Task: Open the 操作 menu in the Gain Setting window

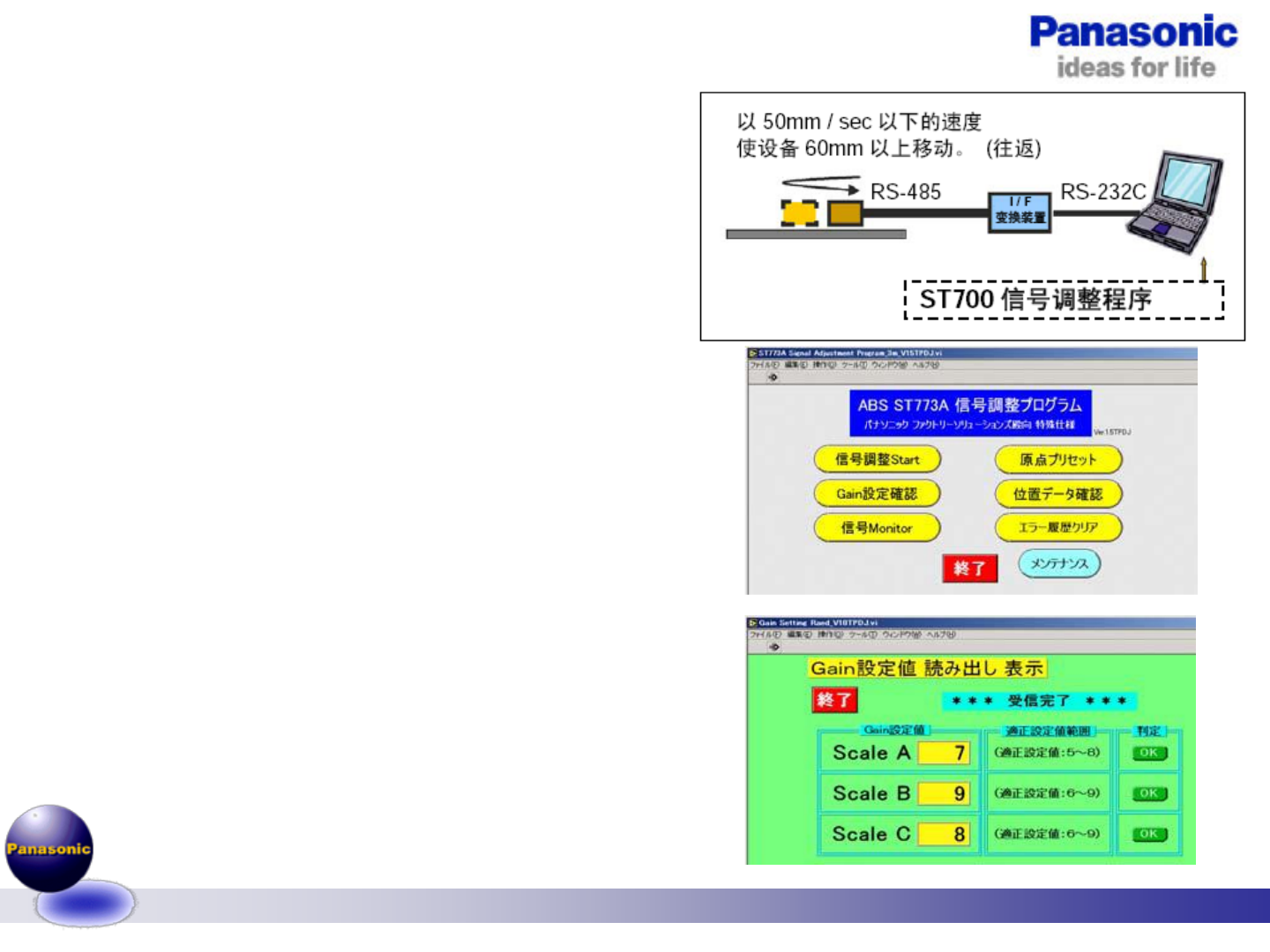Action: tap(831, 635)
